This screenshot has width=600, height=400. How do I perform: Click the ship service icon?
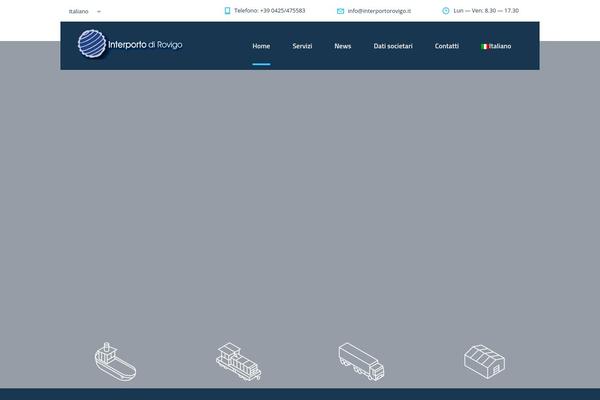(x=115, y=362)
